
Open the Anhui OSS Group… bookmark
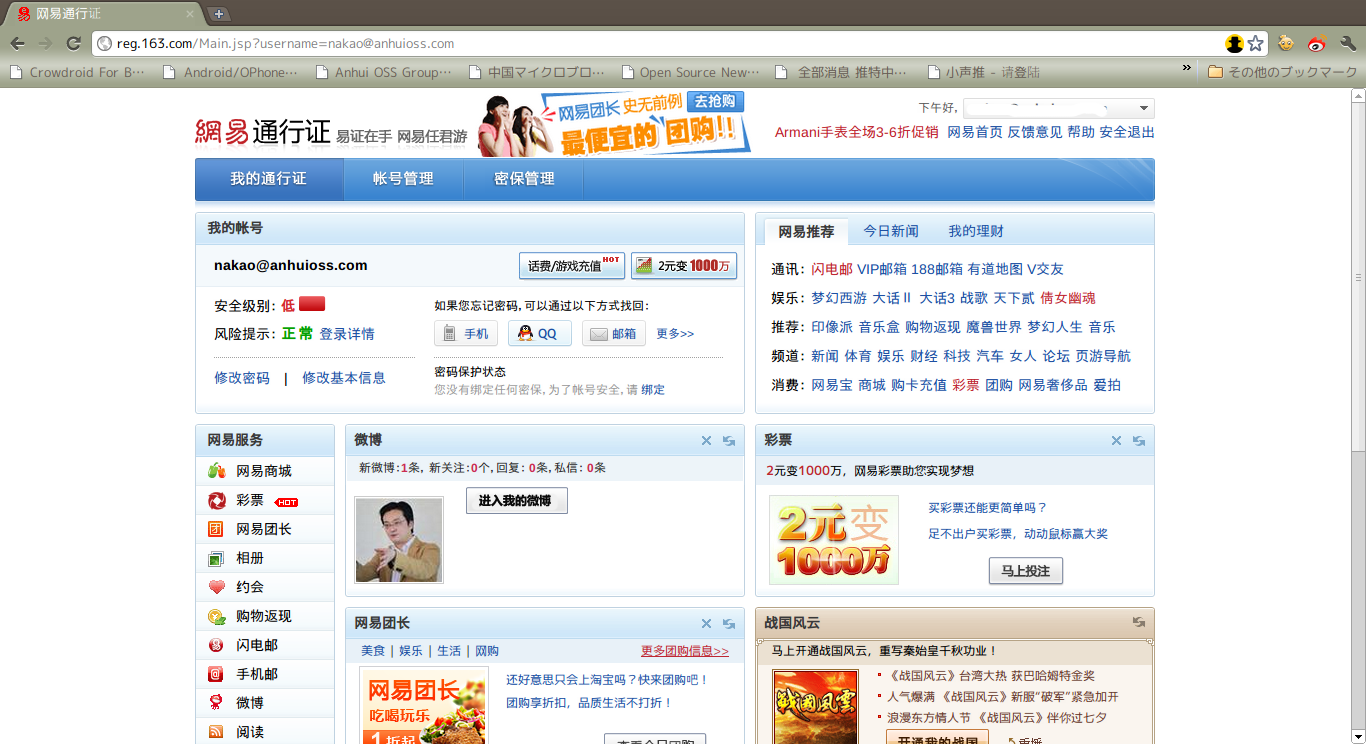[383, 72]
